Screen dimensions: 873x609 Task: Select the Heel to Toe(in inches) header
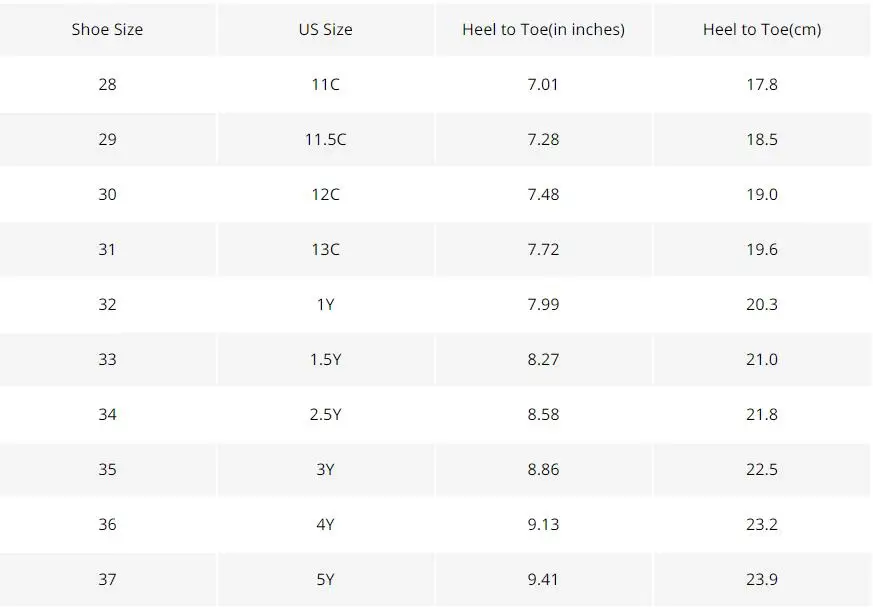[x=543, y=30]
